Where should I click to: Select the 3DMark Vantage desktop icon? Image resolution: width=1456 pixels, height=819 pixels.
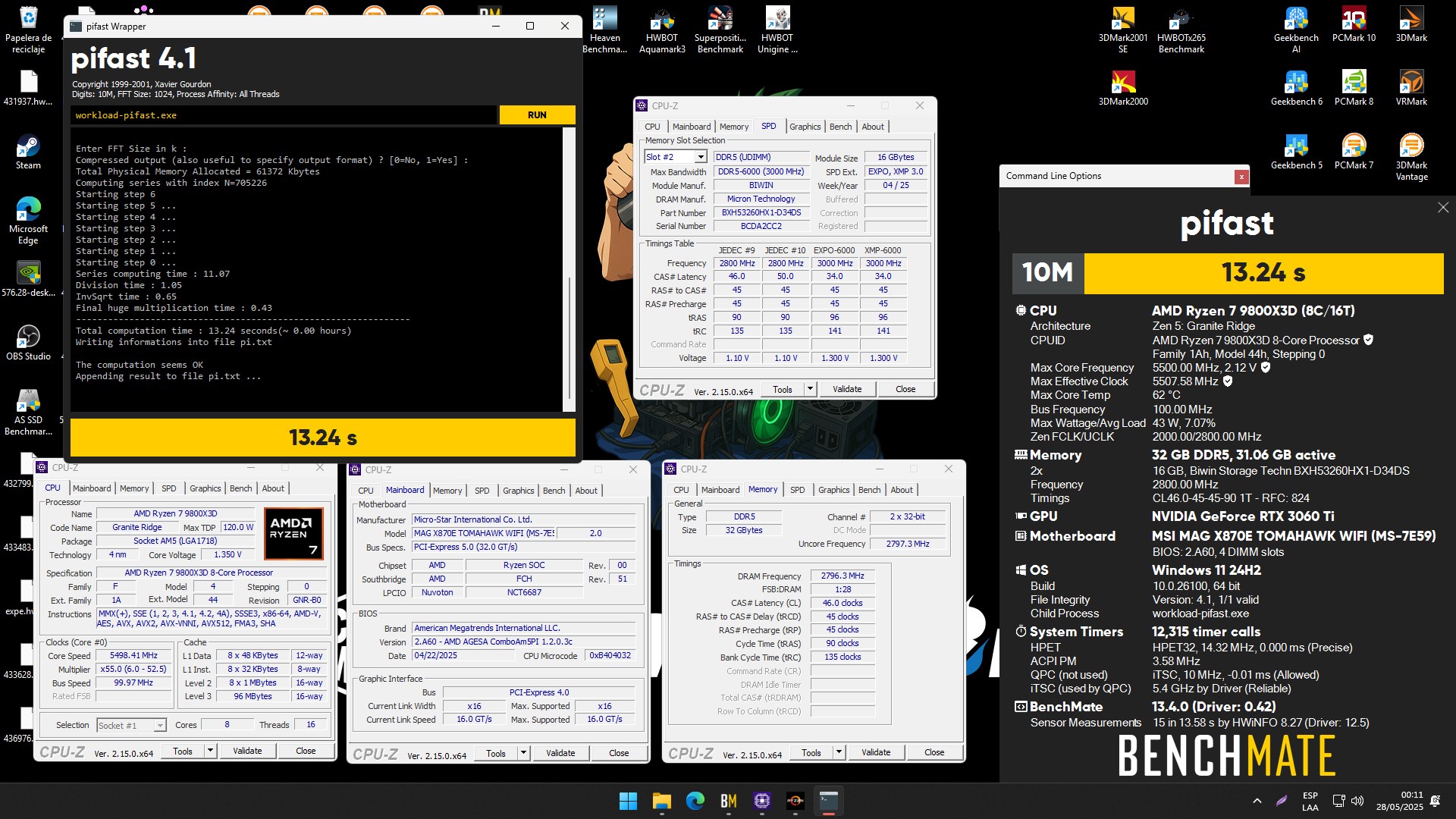[1411, 157]
